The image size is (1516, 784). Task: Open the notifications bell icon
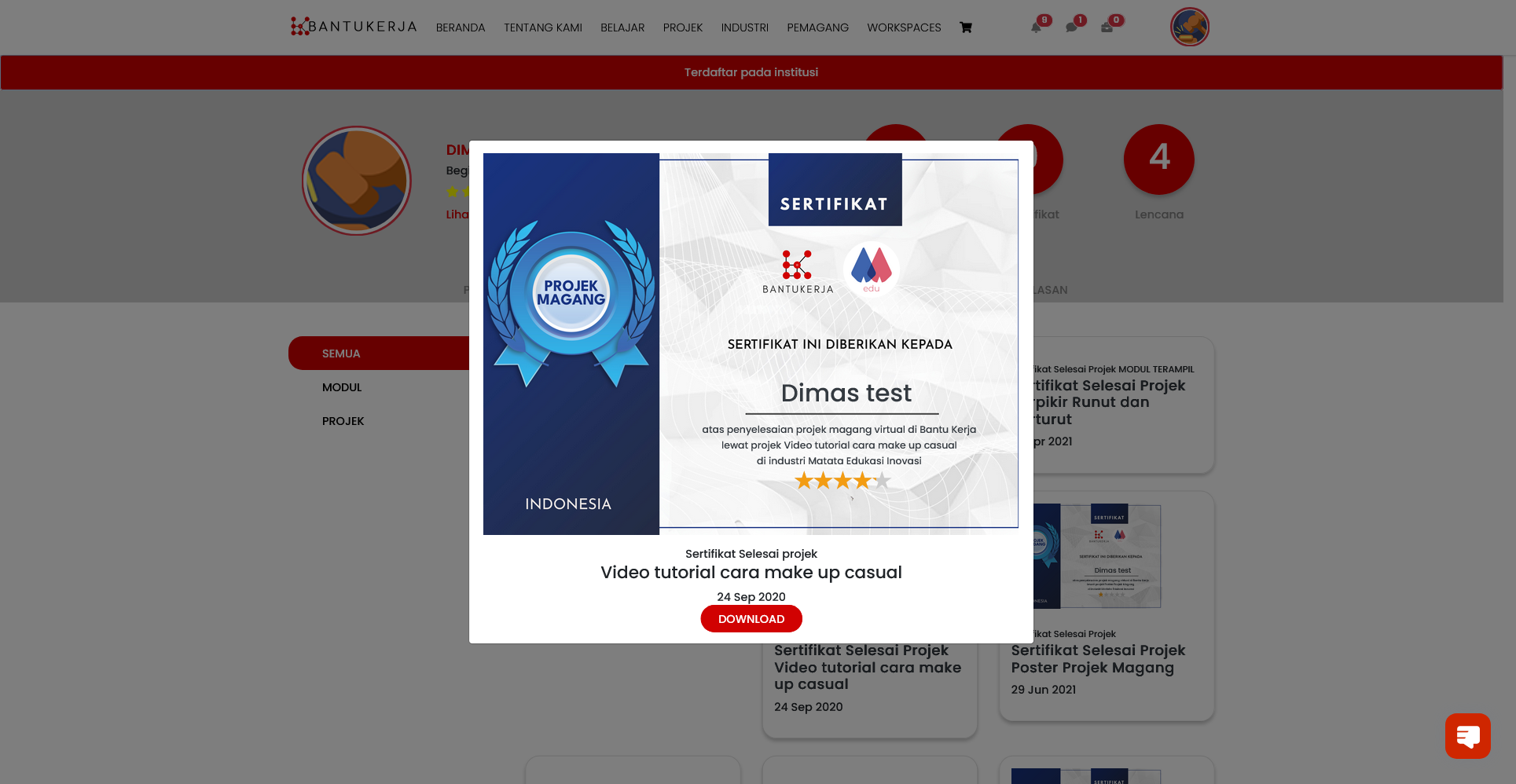(1036, 27)
